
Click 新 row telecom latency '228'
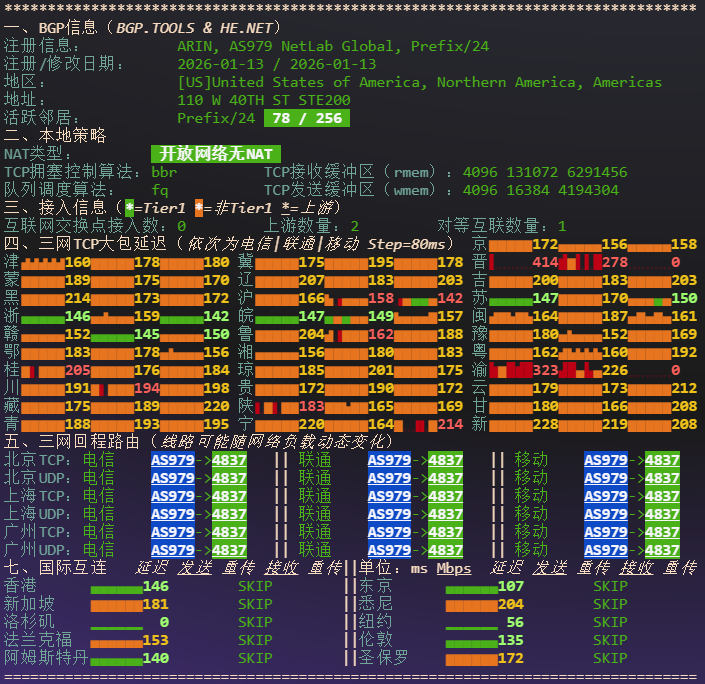click(x=545, y=424)
